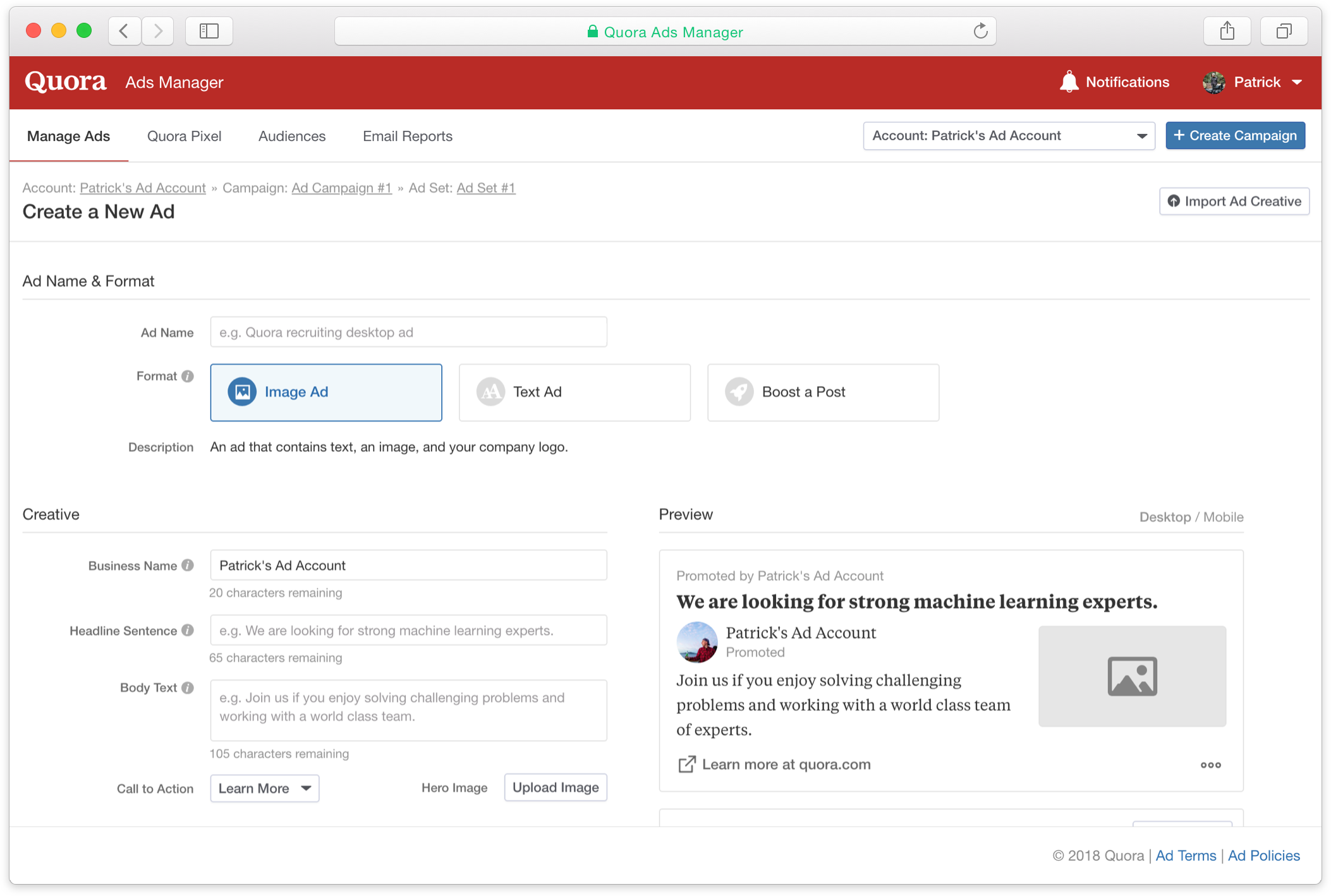Viewport: 1331px width, 896px height.
Task: Select the Image Ad format
Action: point(326,392)
